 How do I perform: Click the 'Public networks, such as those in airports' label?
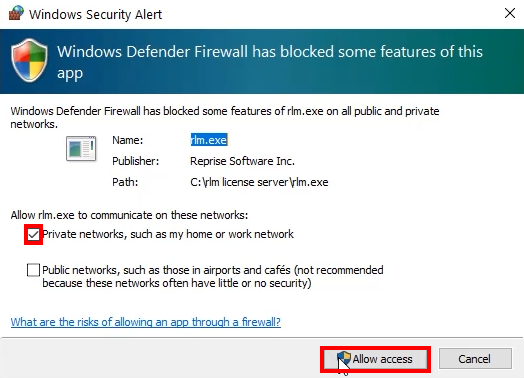(213, 276)
